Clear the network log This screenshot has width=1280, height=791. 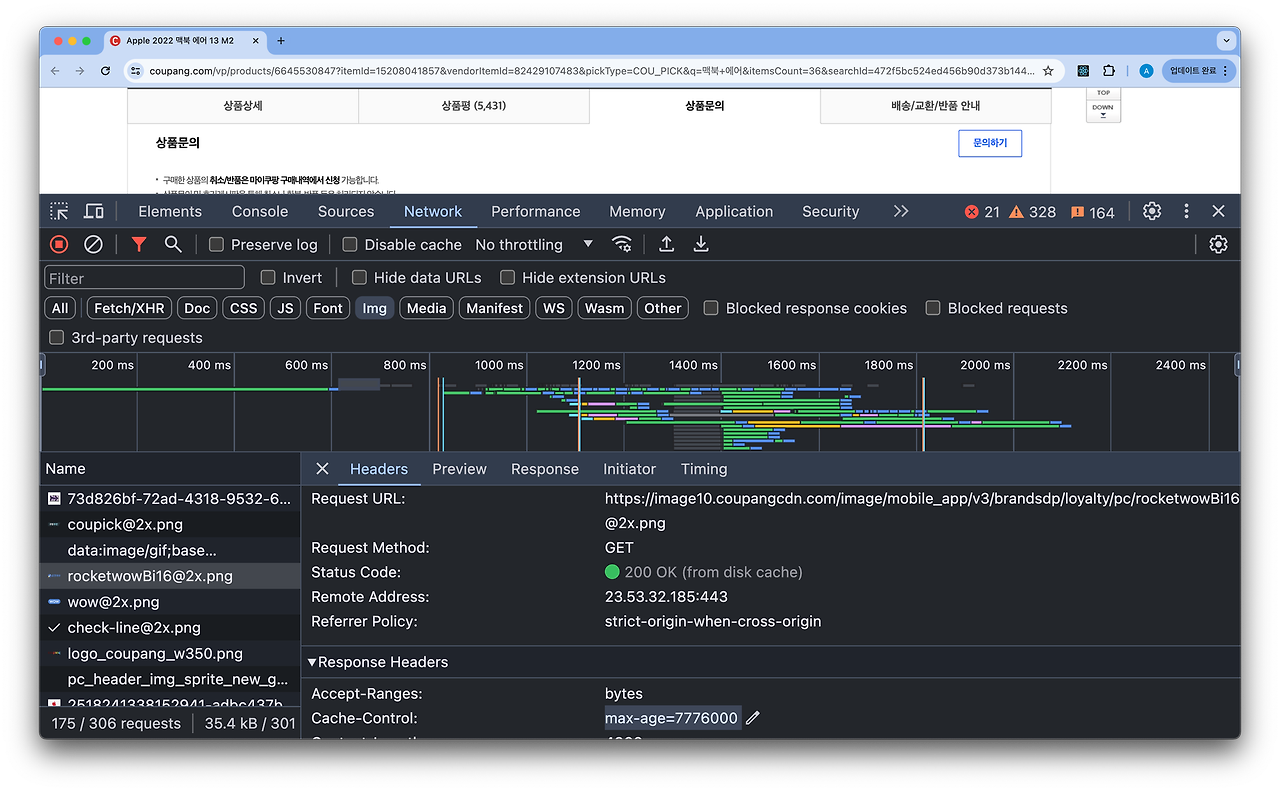(x=93, y=244)
